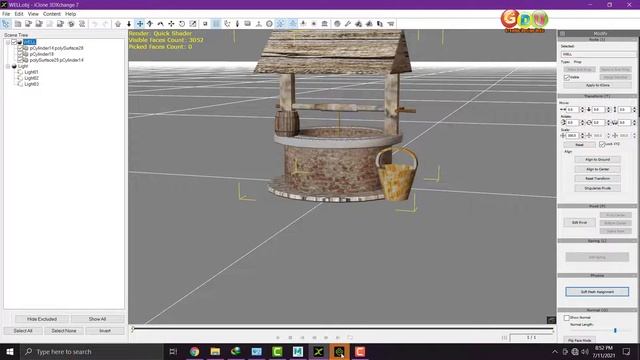Click the black down-arrow icon in toolbar
This screenshot has width=640, height=360.
[x=129, y=24]
